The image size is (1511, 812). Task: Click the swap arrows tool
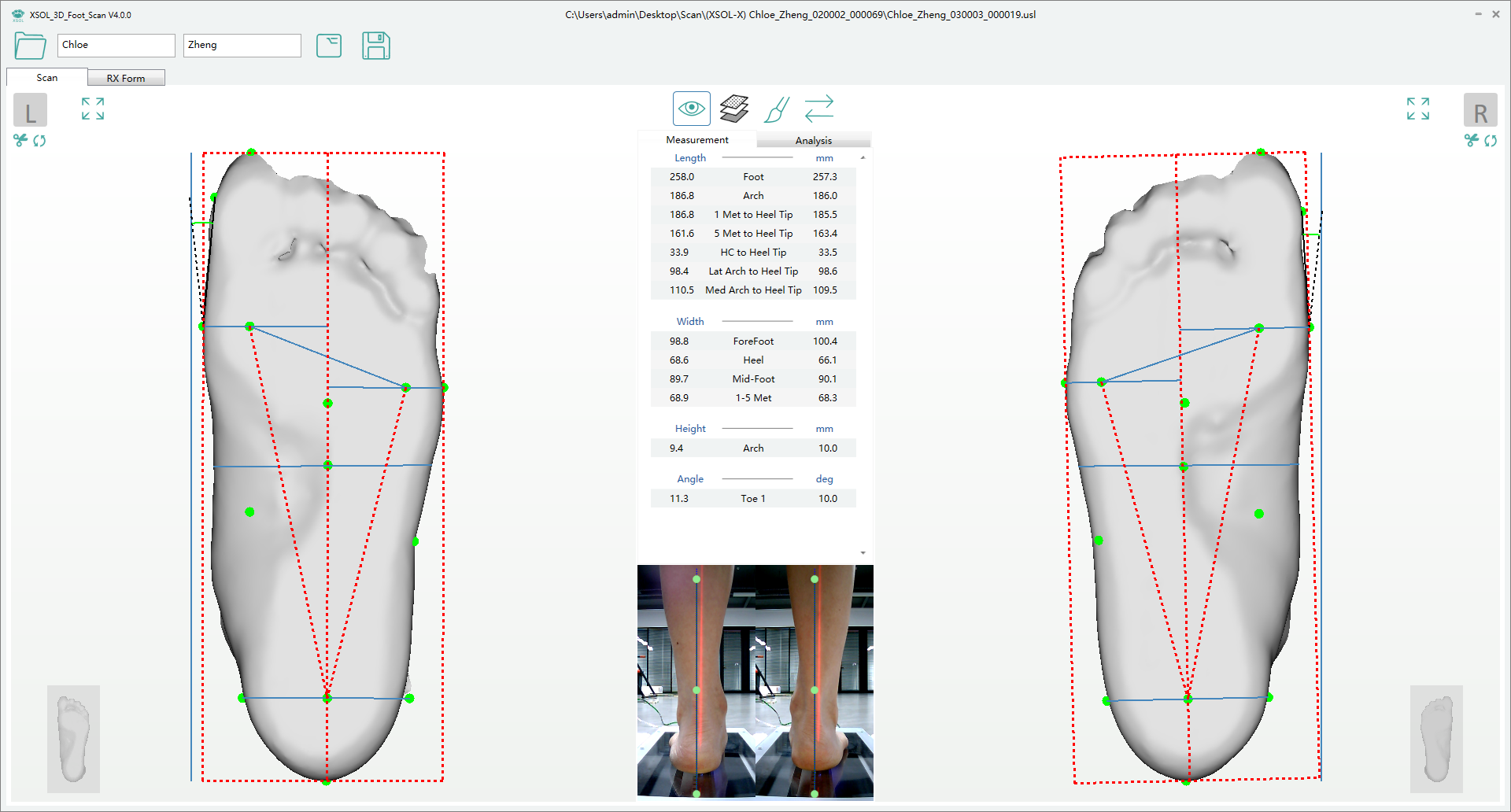[x=819, y=108]
